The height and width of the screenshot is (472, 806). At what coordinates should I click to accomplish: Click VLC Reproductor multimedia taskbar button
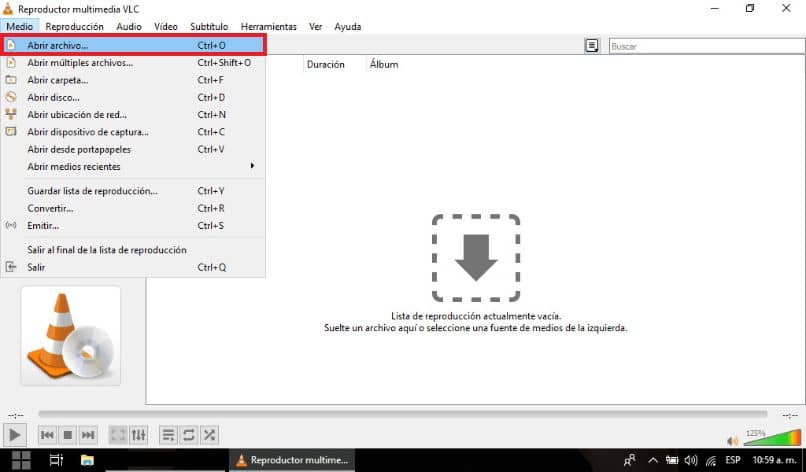(x=291, y=460)
